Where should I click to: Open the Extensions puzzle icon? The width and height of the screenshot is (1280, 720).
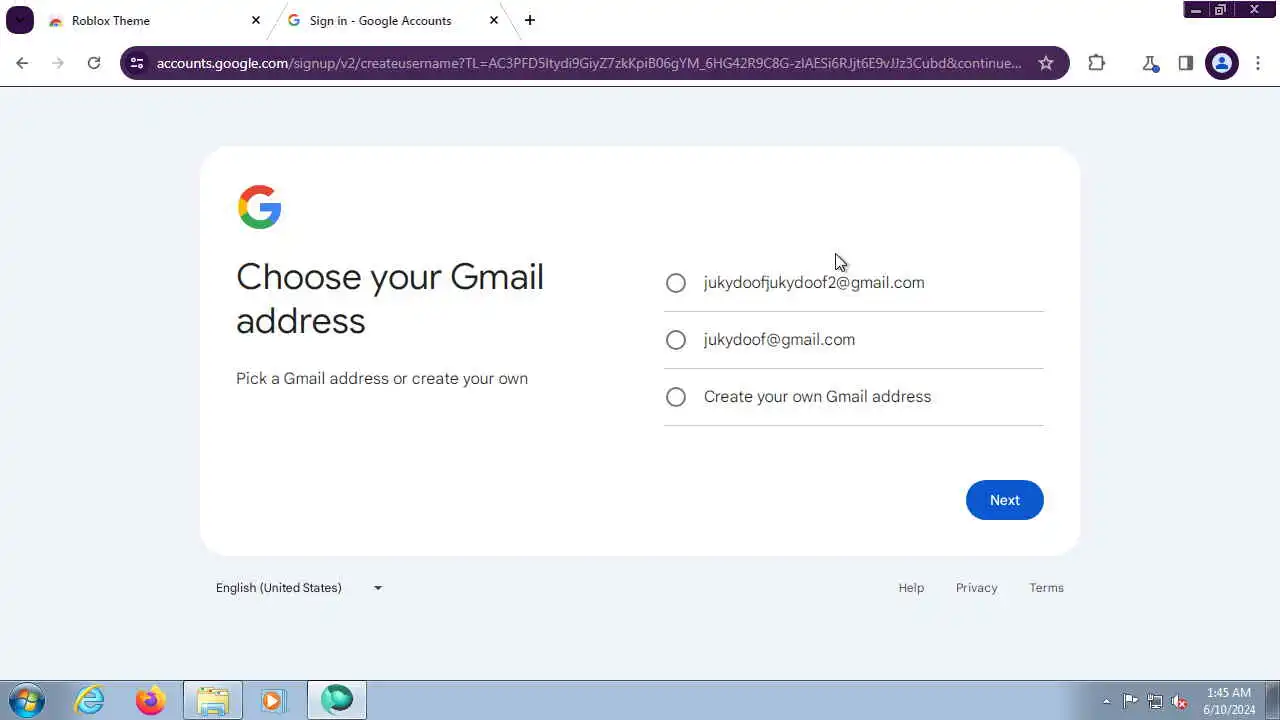(1097, 63)
